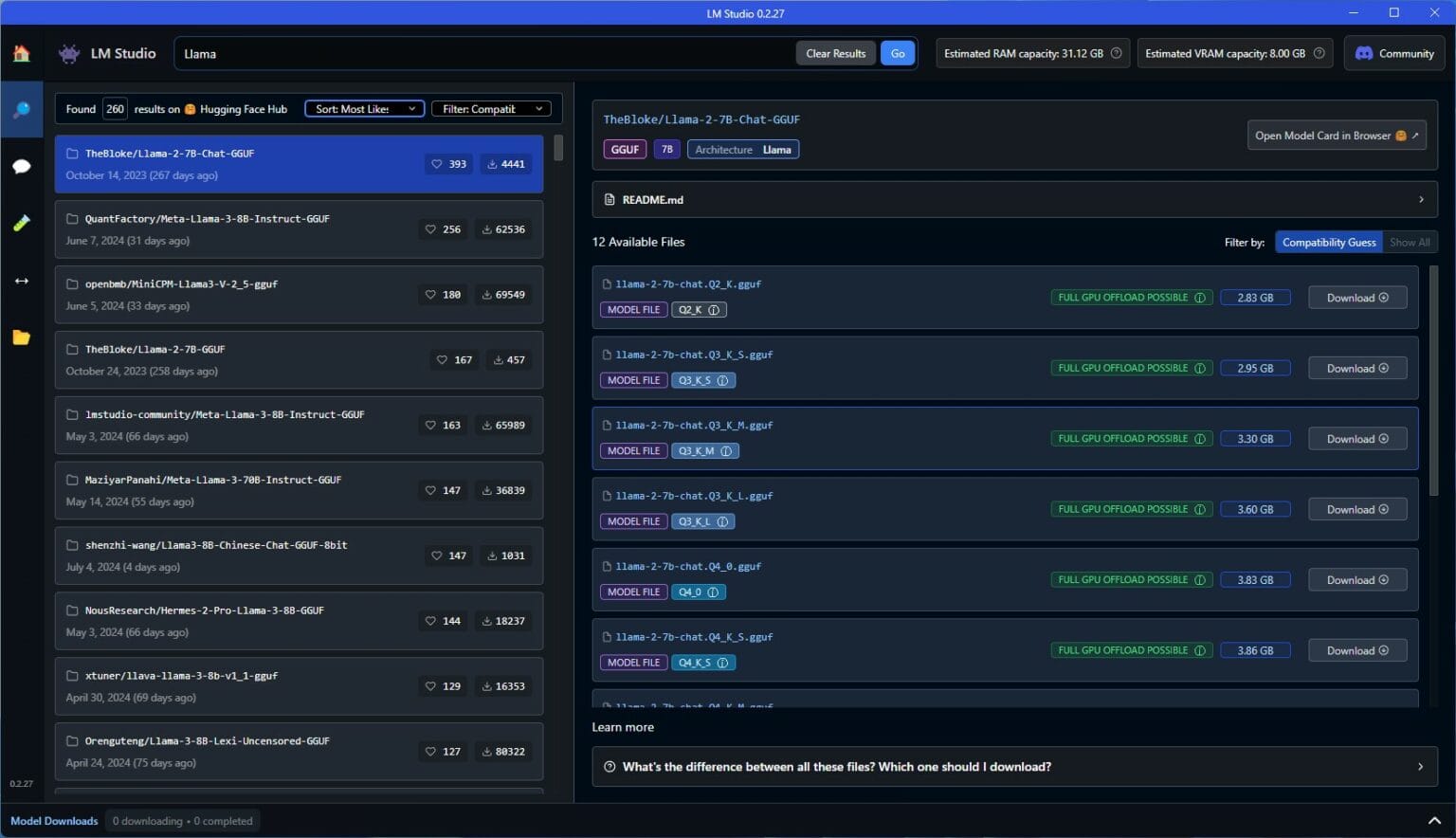Click help icon beside Estimated RAM capacity
Screen dimensions: 1456x838
tap(1116, 53)
